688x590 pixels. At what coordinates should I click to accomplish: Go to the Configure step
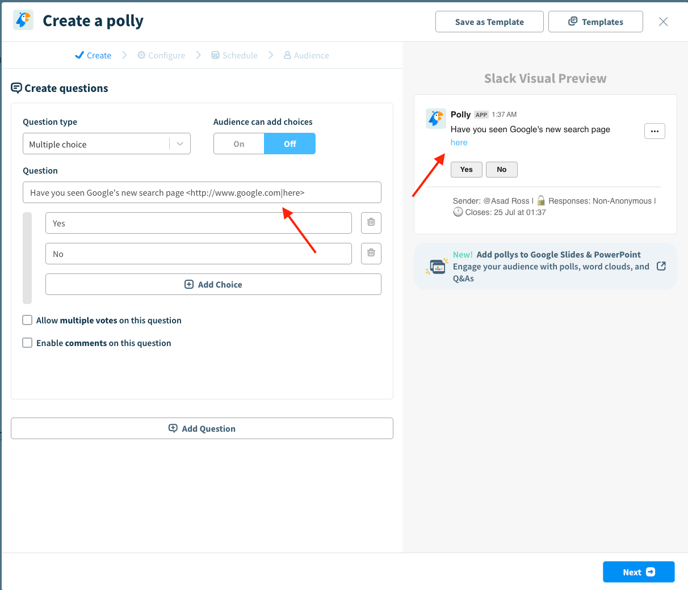(161, 55)
